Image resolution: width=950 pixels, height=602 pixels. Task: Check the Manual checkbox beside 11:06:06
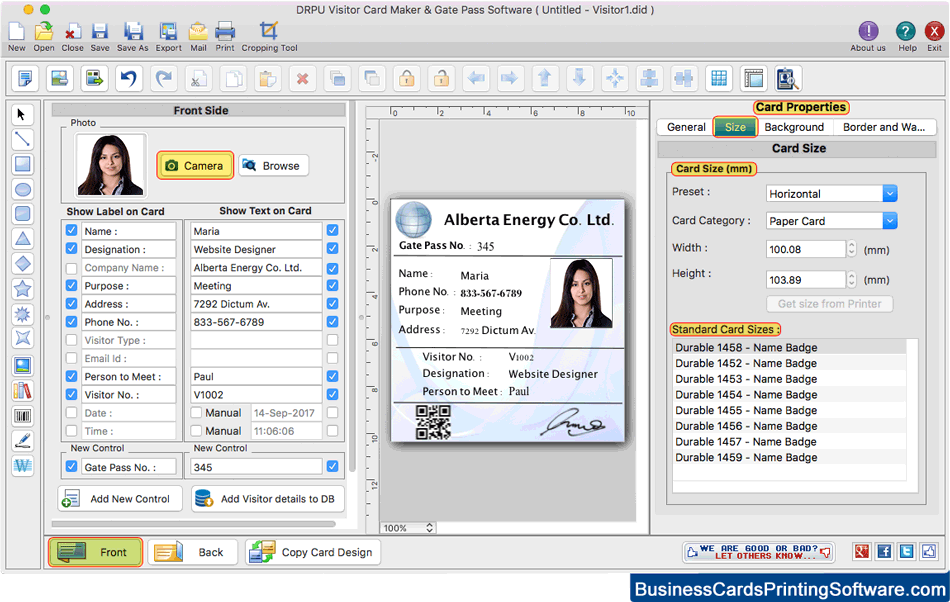(196, 431)
